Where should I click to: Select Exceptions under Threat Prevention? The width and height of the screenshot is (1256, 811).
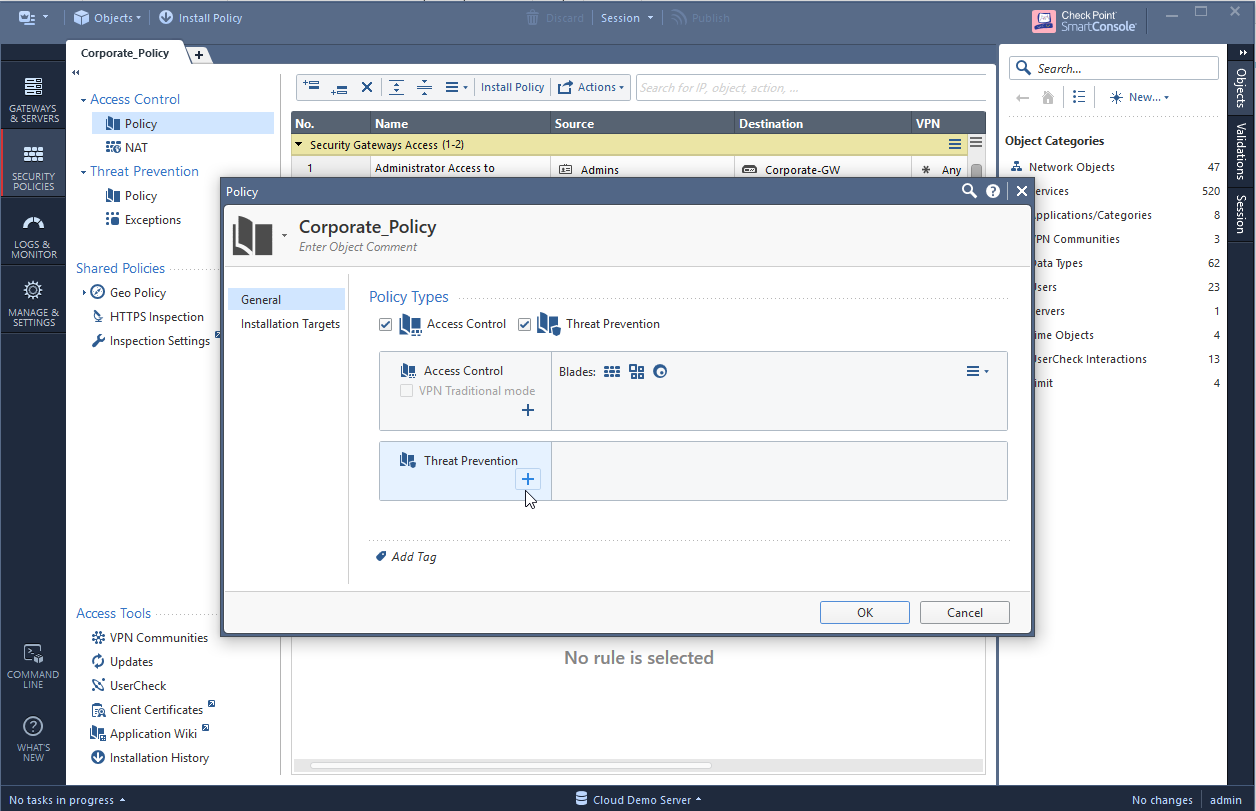click(x=144, y=220)
